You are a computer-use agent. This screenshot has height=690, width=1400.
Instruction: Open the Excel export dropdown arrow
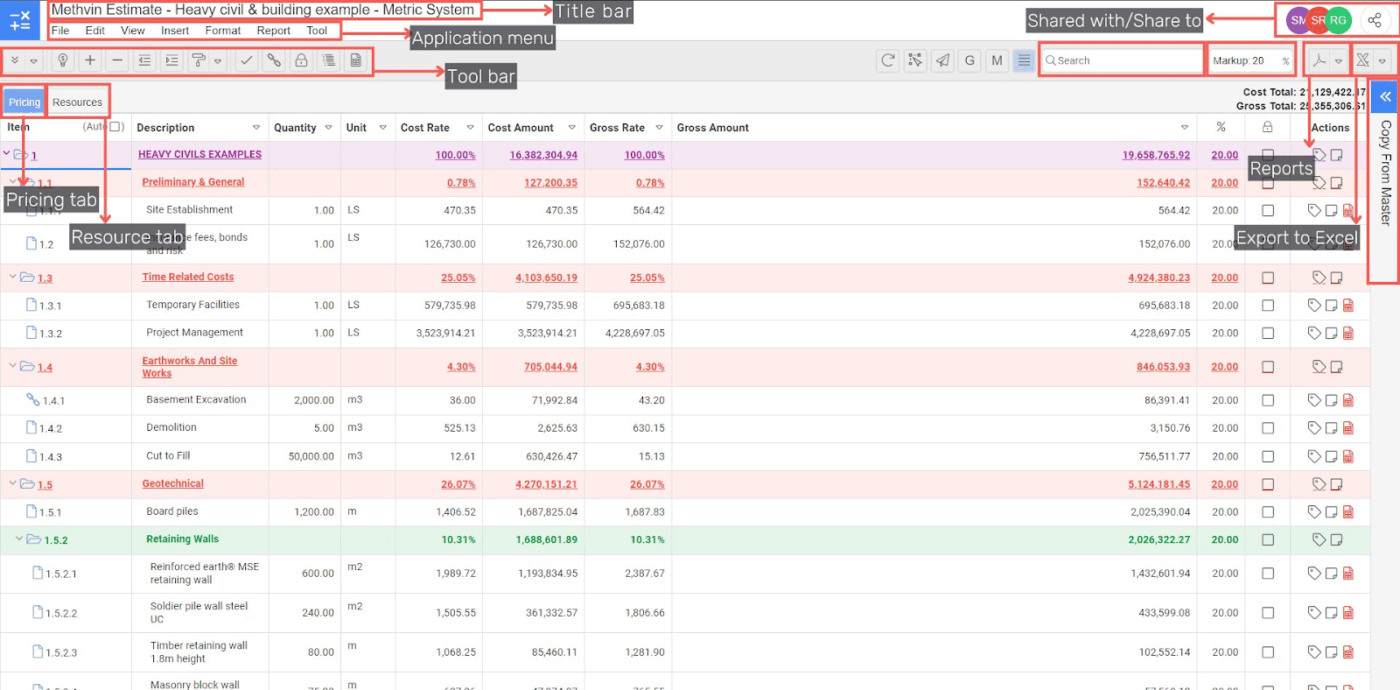pos(1382,60)
